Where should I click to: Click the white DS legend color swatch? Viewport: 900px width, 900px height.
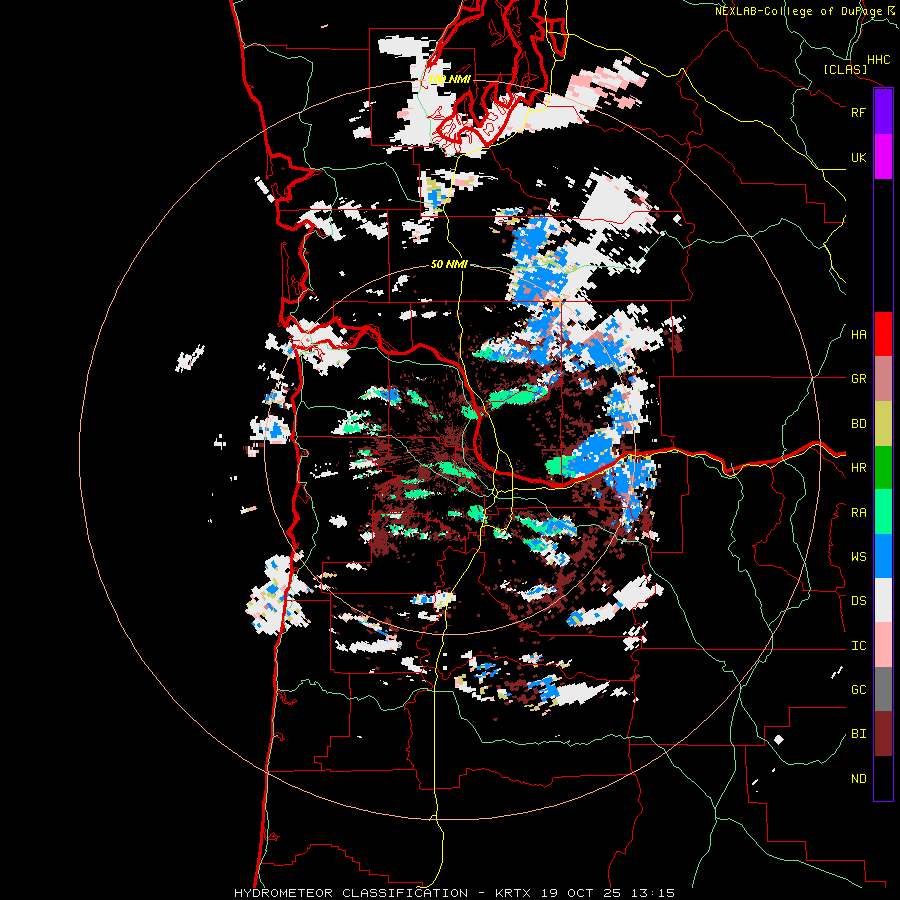[883, 600]
